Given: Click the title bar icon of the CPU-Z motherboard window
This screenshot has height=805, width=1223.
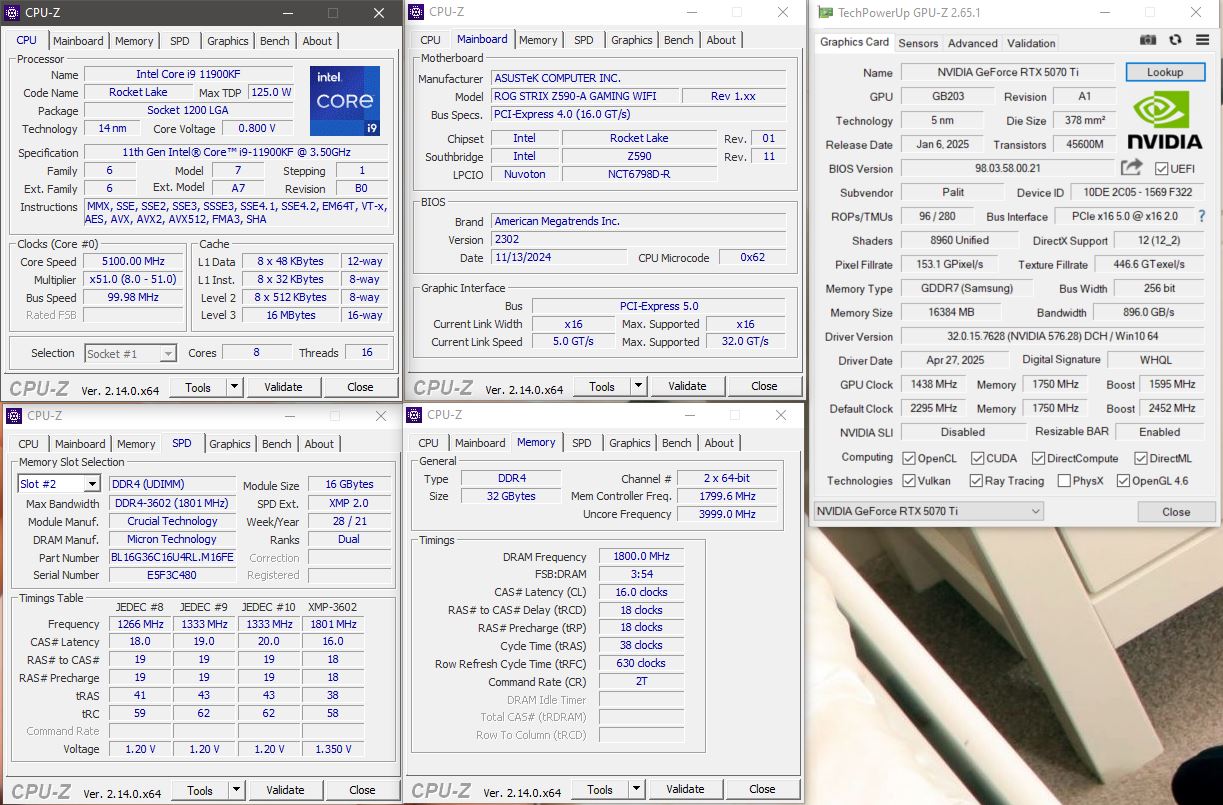Looking at the screenshot, I should [x=417, y=12].
